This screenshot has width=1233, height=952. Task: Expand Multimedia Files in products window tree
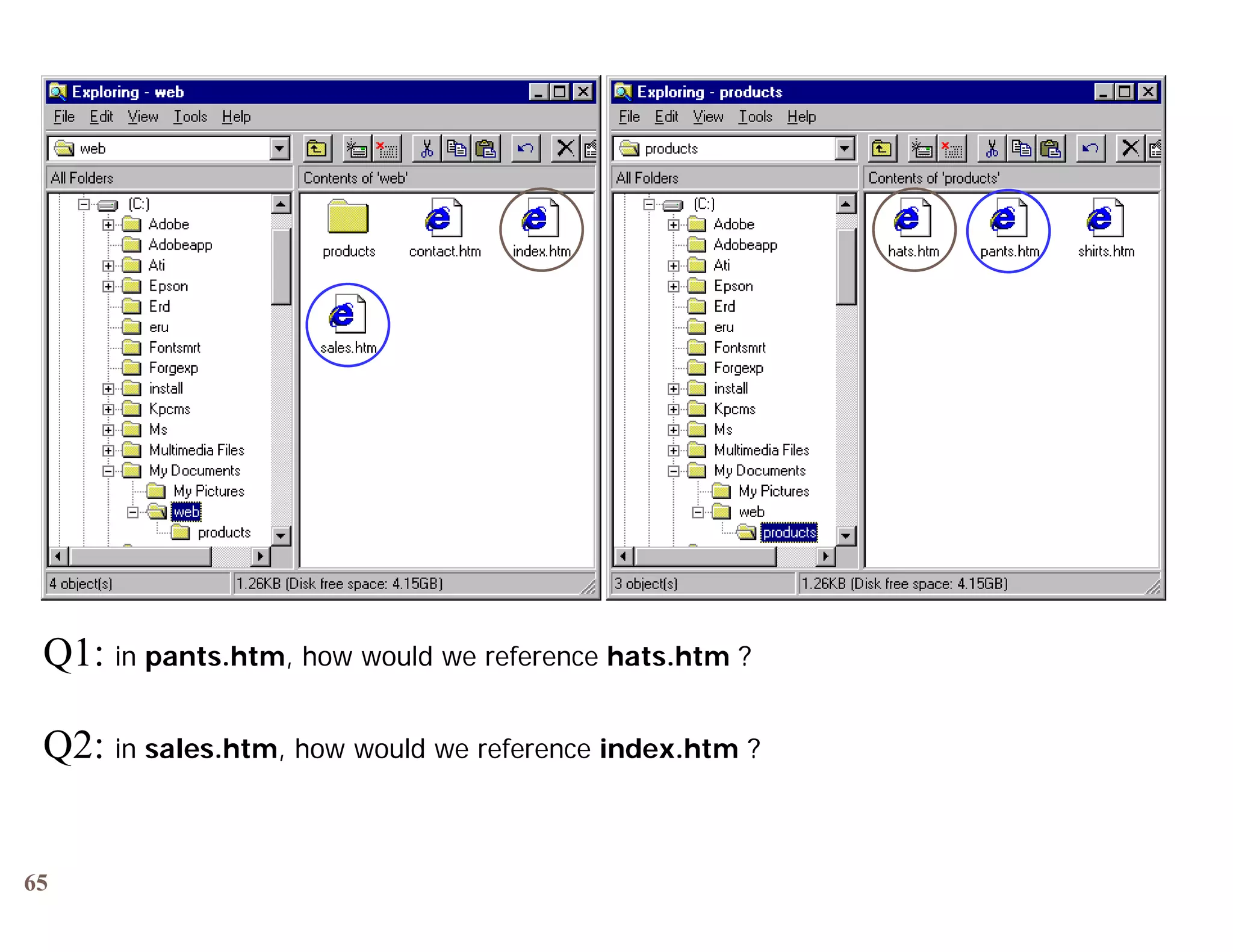click(674, 451)
